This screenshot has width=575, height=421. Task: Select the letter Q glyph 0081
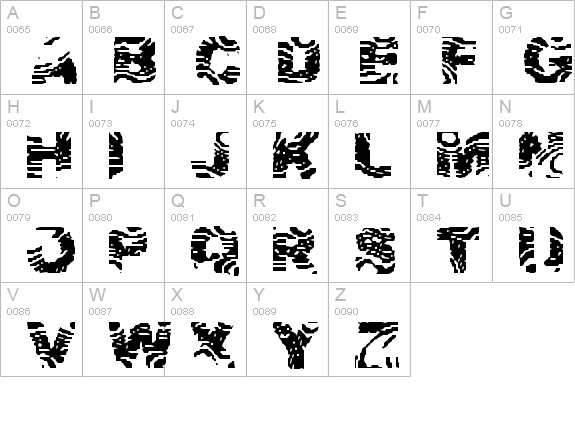click(206, 235)
